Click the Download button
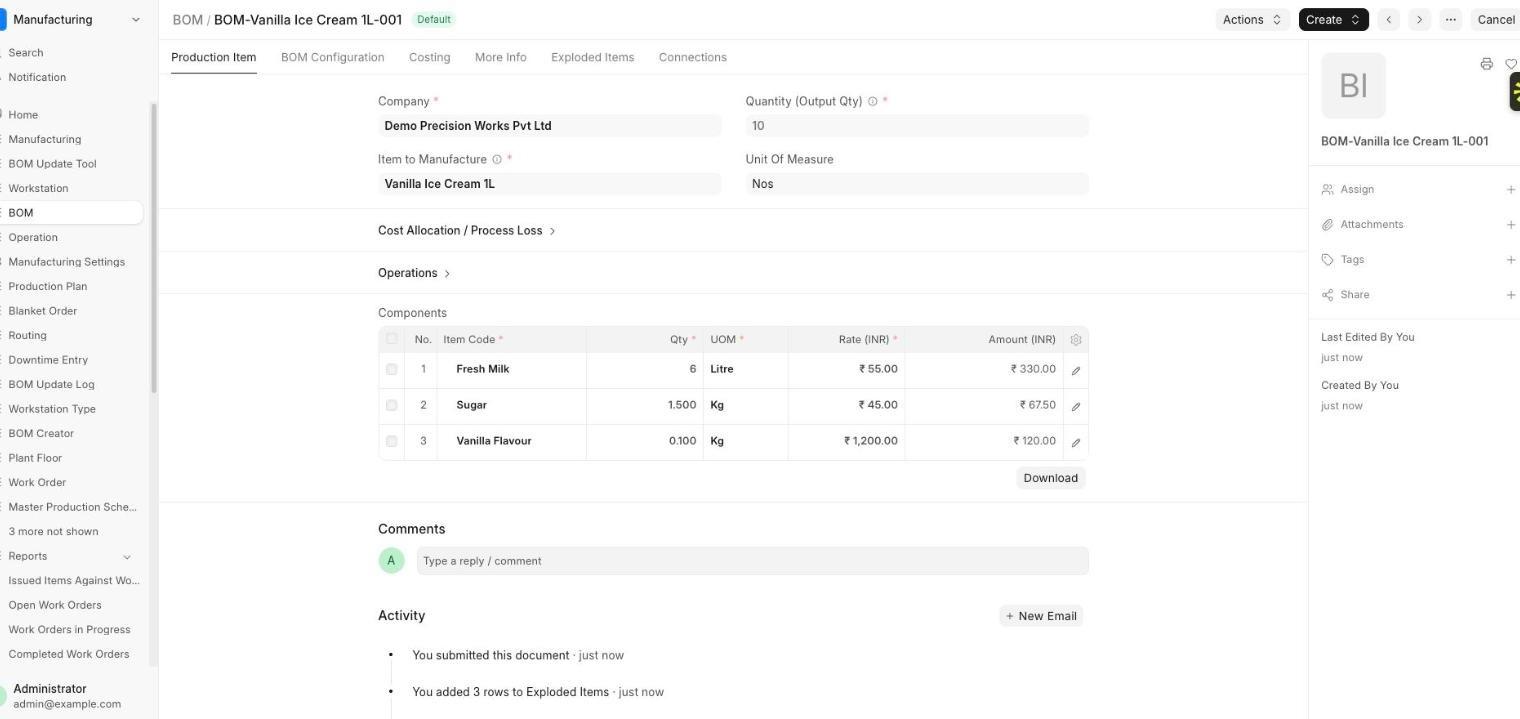1520x719 pixels. pyautogui.click(x=1050, y=478)
